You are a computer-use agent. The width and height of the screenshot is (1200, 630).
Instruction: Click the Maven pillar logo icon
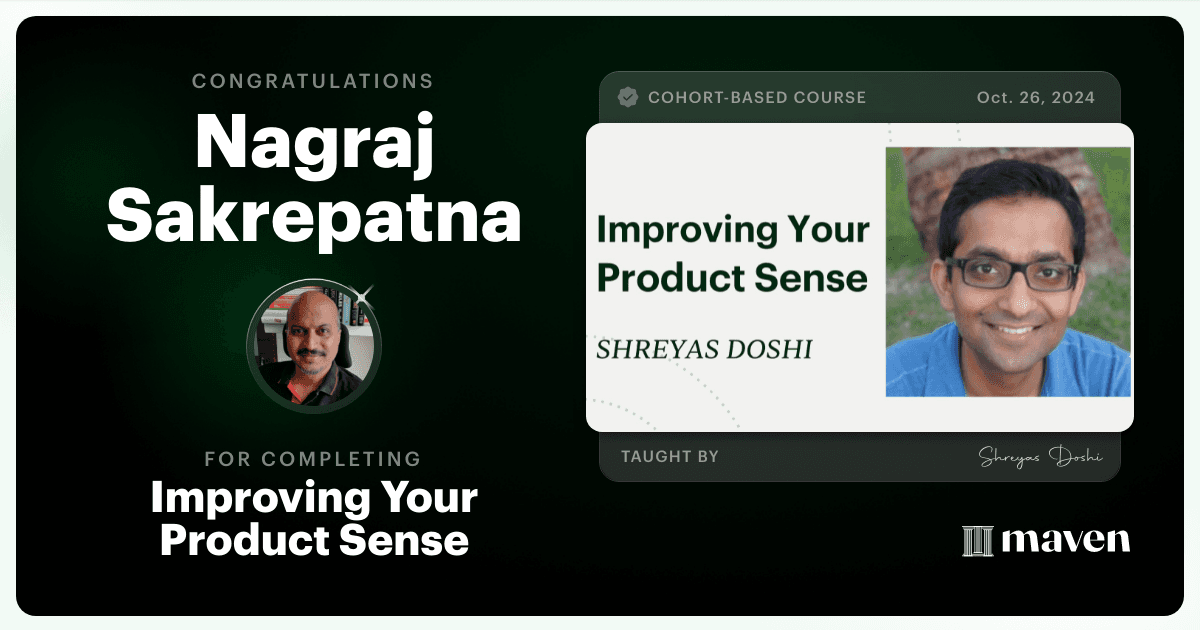pyautogui.click(x=976, y=541)
